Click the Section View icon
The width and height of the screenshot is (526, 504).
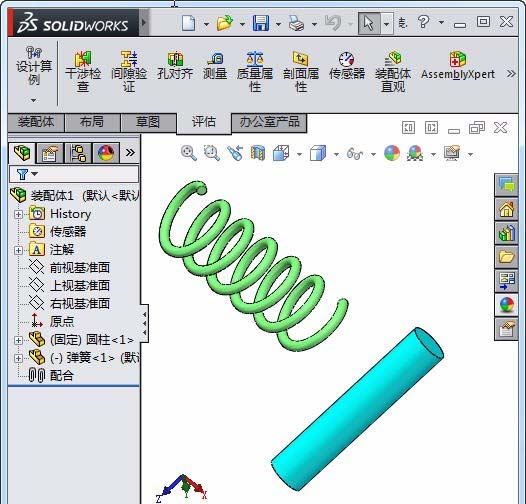pos(258,153)
